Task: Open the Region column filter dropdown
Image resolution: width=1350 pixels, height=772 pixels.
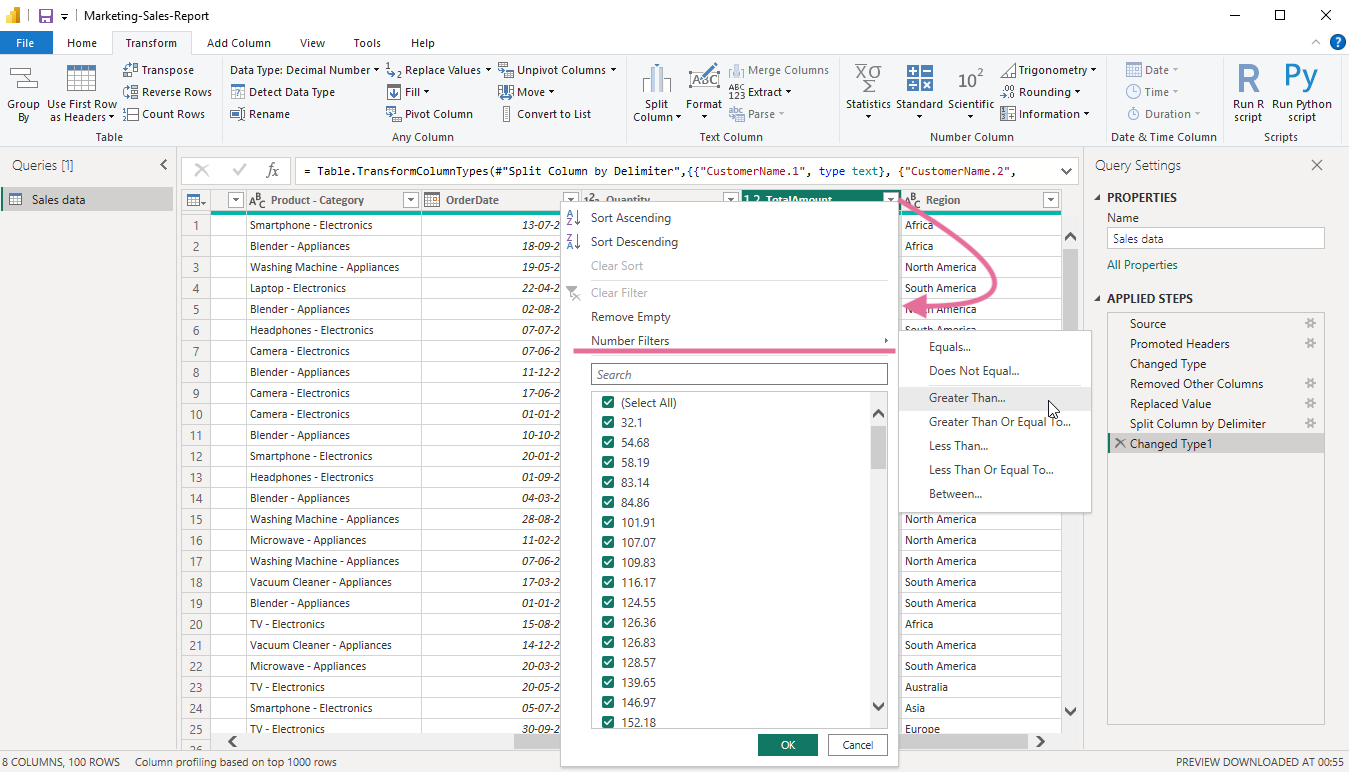Action: tap(1050, 199)
